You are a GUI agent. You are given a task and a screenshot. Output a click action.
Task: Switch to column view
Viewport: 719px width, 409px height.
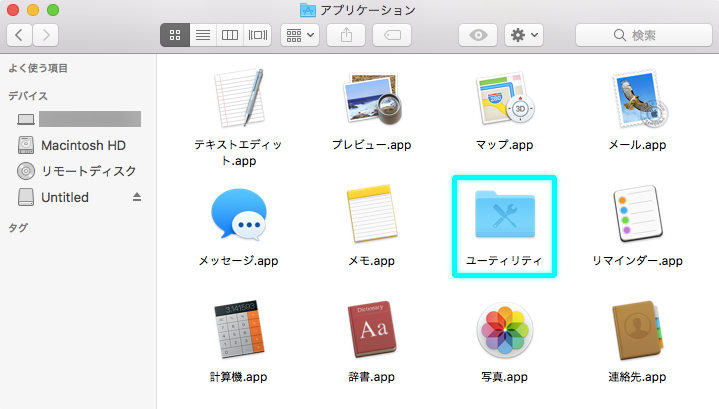pyautogui.click(x=230, y=35)
